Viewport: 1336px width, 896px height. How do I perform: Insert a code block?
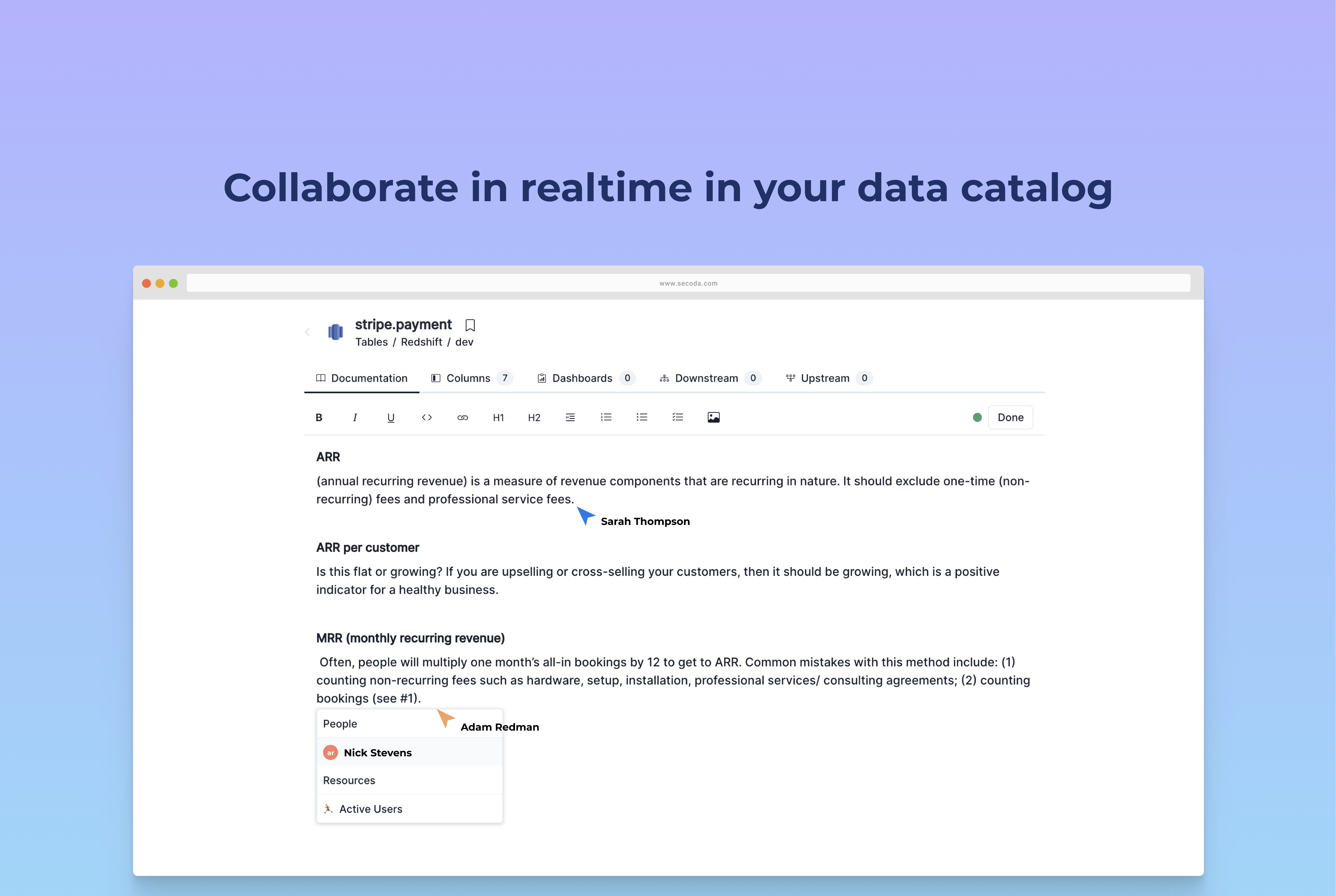[426, 418]
